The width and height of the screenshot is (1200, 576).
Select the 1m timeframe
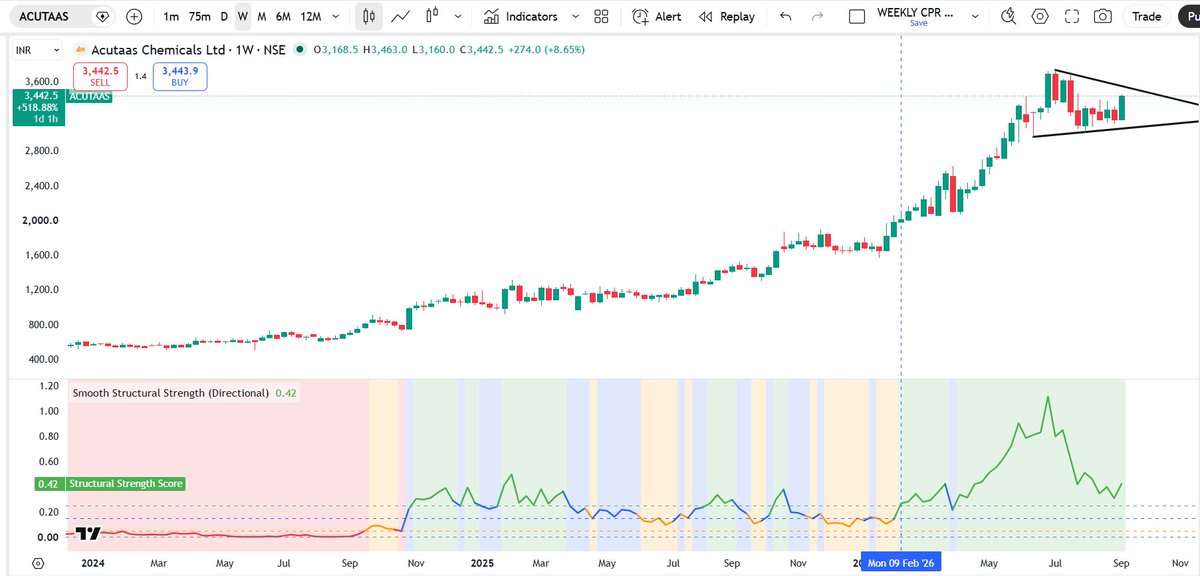(171, 16)
